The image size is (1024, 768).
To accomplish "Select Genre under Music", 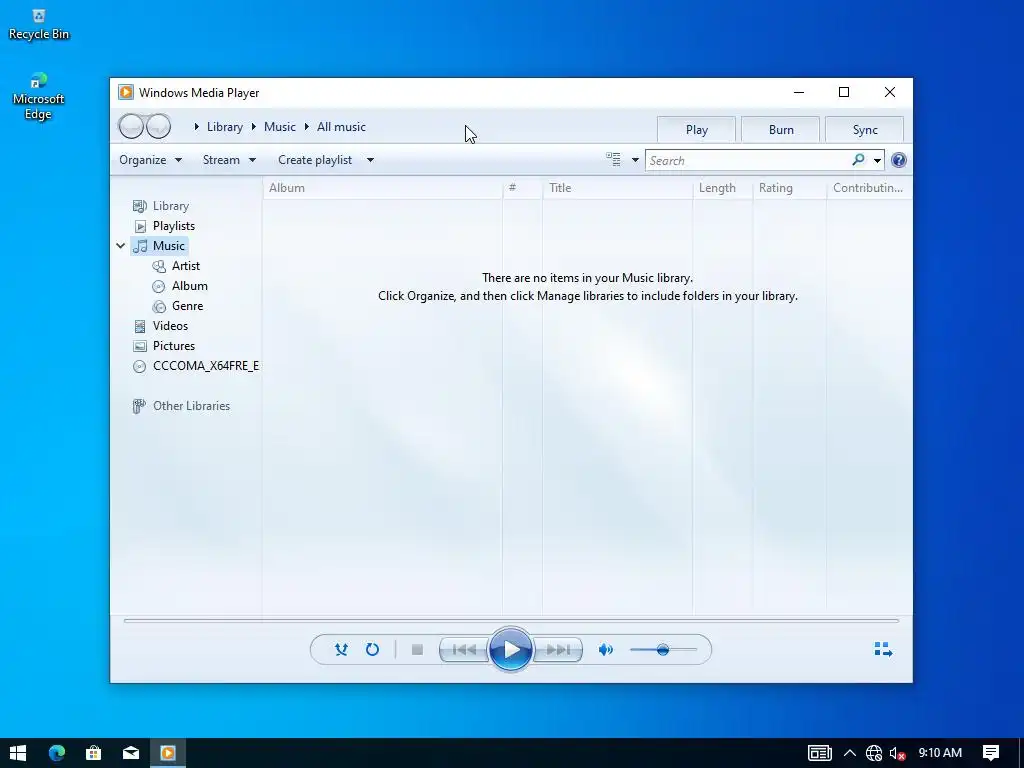I will [x=178, y=306].
